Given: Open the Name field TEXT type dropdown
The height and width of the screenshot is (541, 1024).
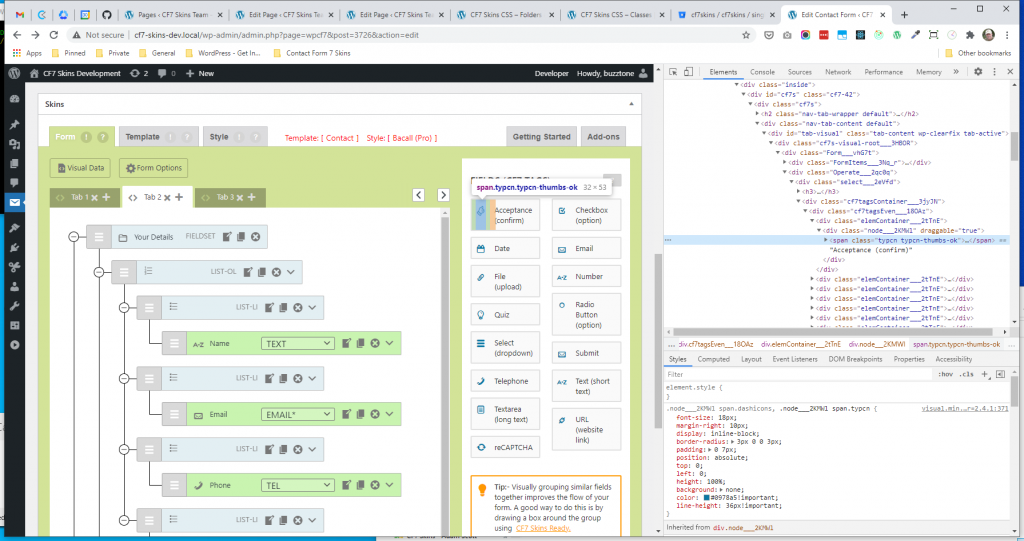Looking at the screenshot, I should click(x=297, y=344).
